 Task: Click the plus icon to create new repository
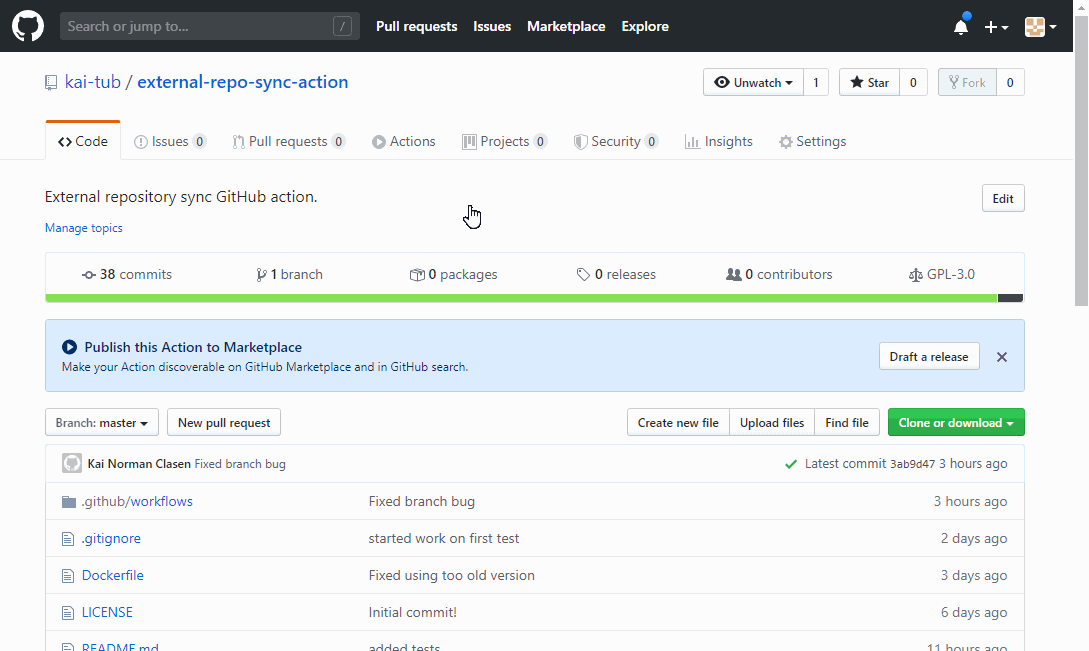(x=990, y=26)
